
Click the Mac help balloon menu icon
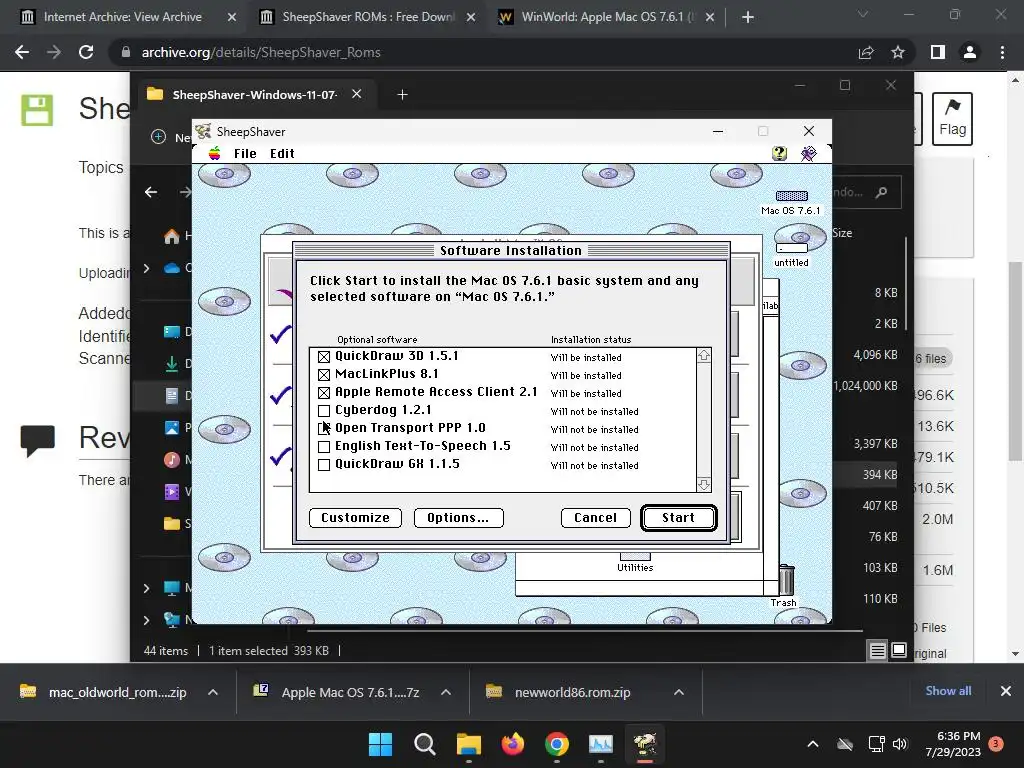[x=780, y=153]
